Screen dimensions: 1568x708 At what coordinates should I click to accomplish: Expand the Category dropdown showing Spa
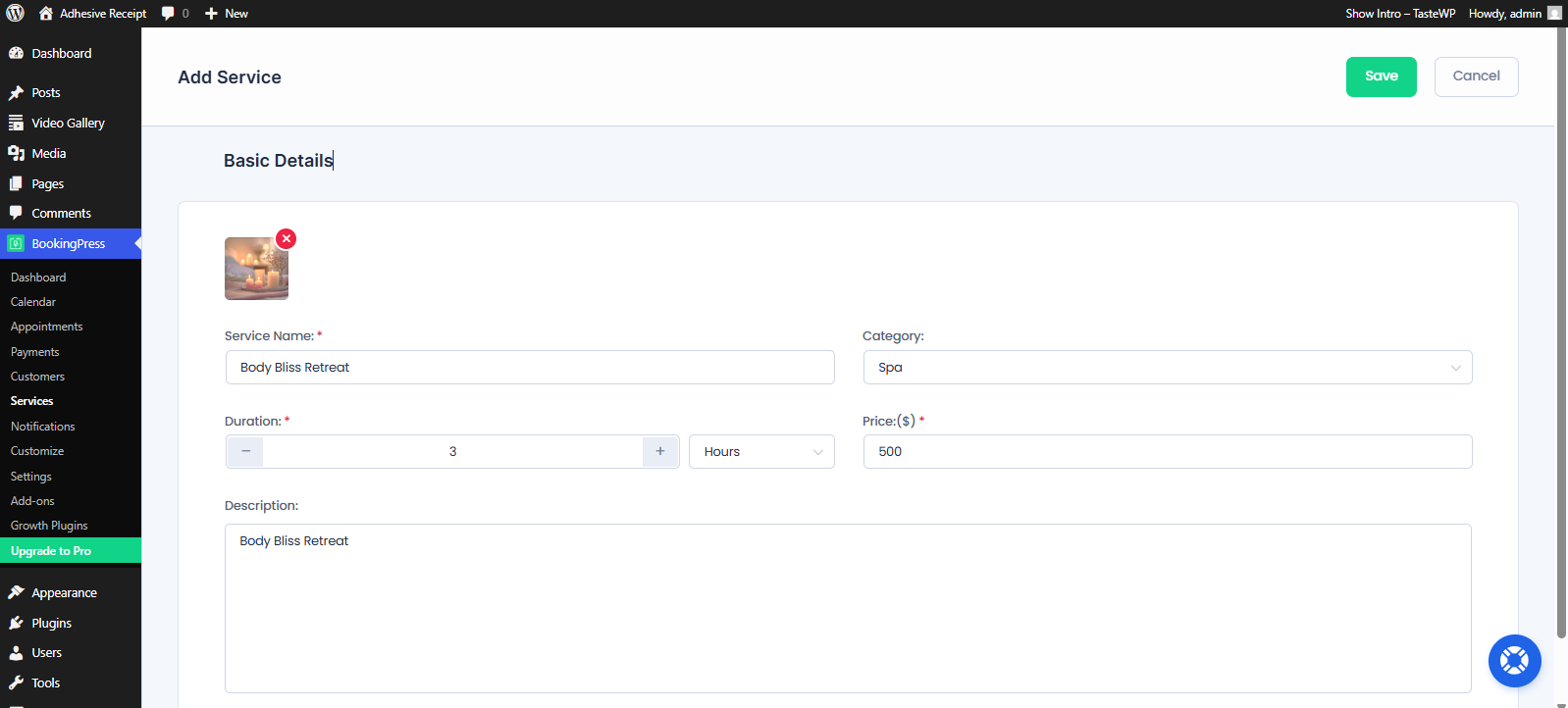coord(1167,368)
